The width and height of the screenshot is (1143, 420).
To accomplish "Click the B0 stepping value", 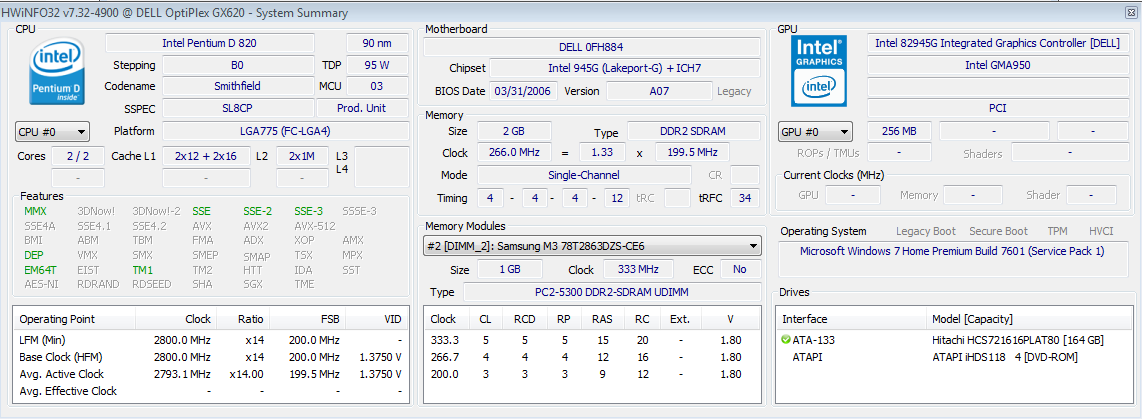I will click(237, 65).
